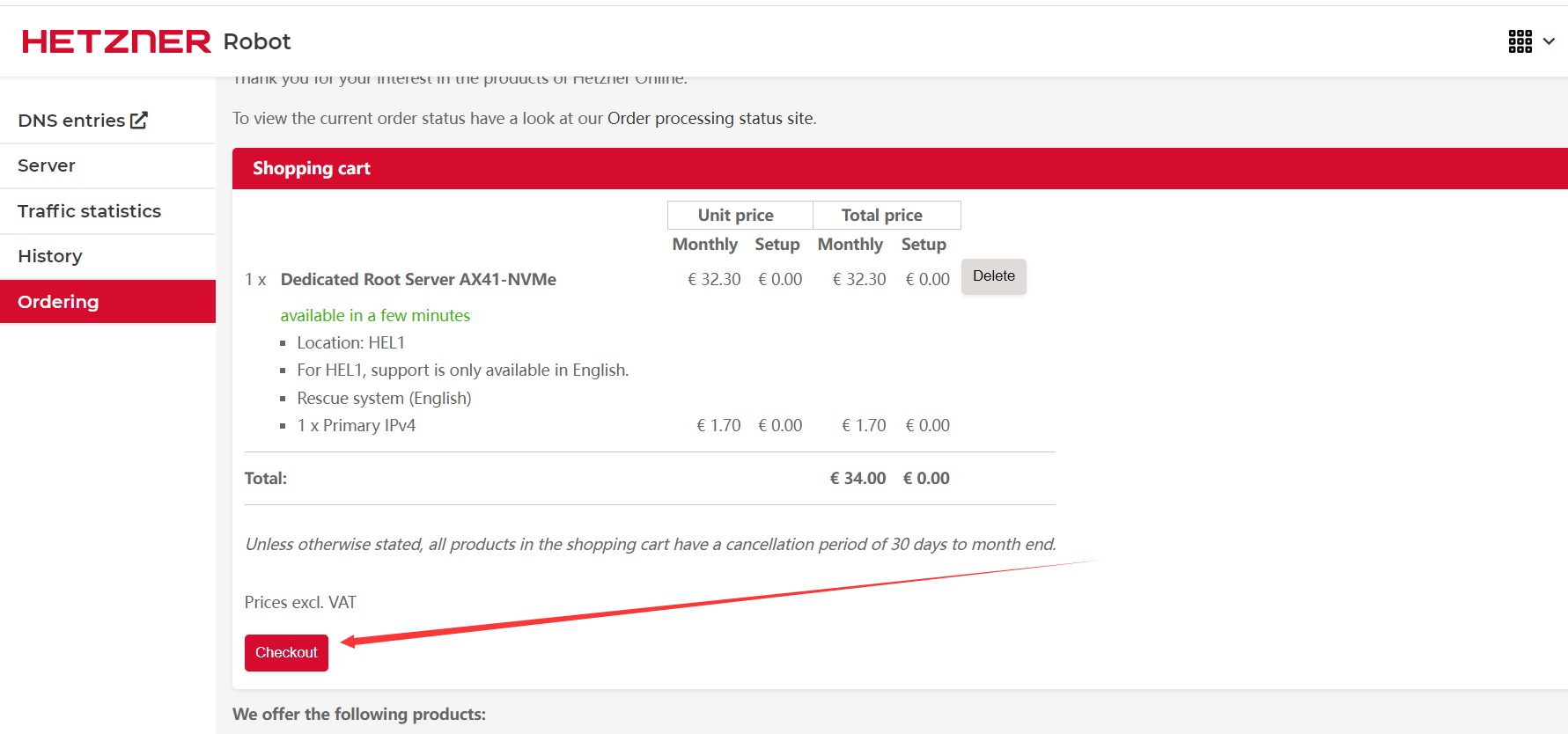Image resolution: width=1568 pixels, height=734 pixels.
Task: Click 'Prices excl. VAT' note
Action: click(x=300, y=602)
